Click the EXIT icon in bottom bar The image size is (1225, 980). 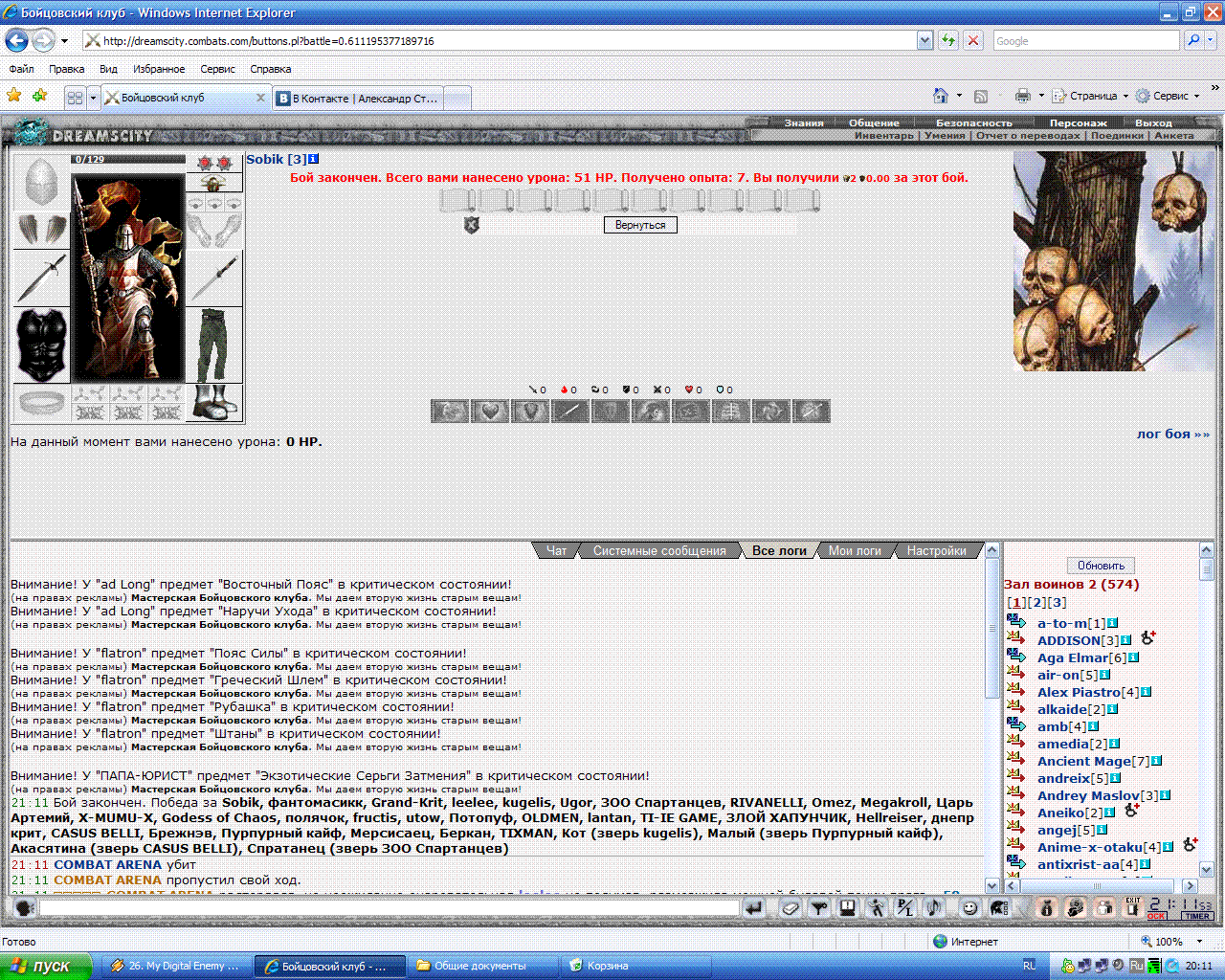pos(1133,908)
